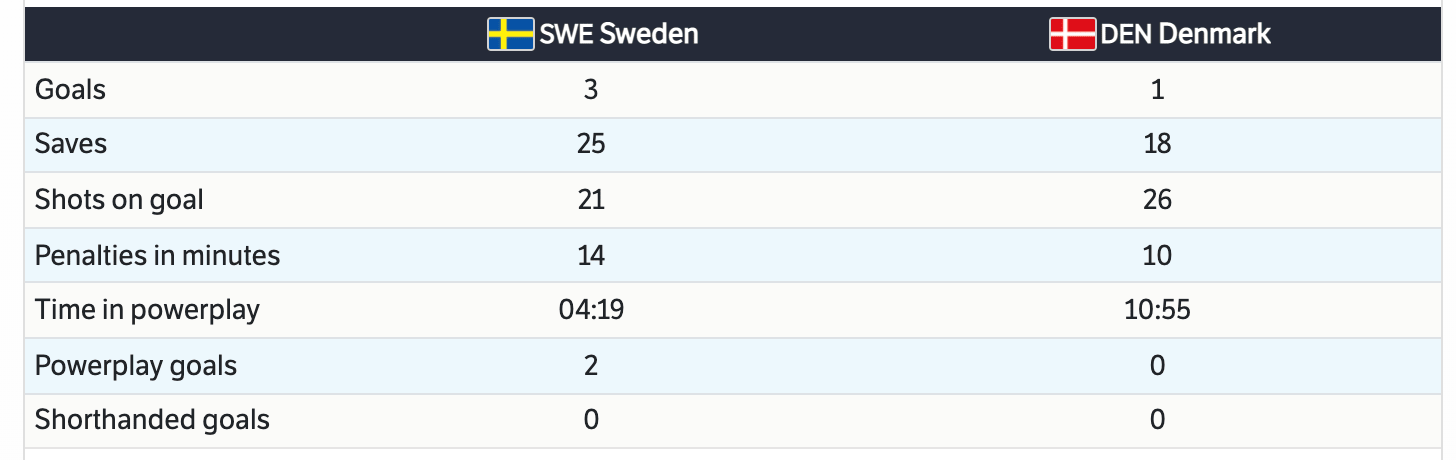Click Sweden's saves value 25
Image resolution: width=1456 pixels, height=460 pixels.
[591, 144]
